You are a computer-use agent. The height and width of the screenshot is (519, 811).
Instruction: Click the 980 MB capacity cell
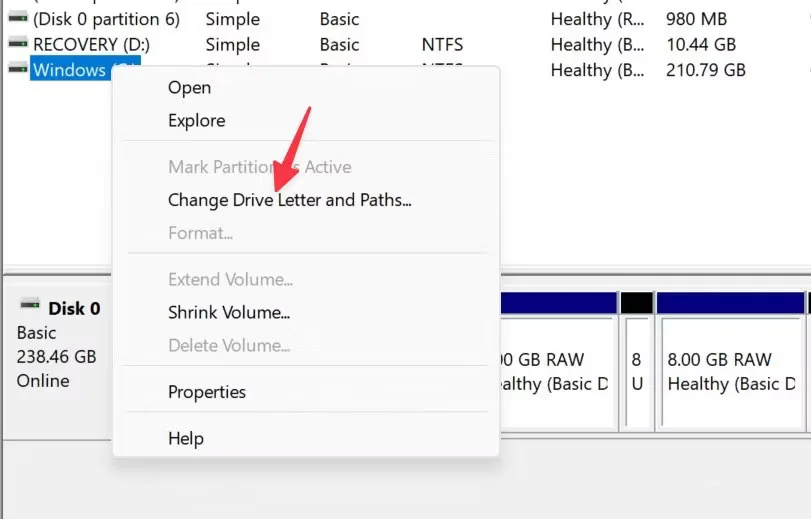(696, 19)
